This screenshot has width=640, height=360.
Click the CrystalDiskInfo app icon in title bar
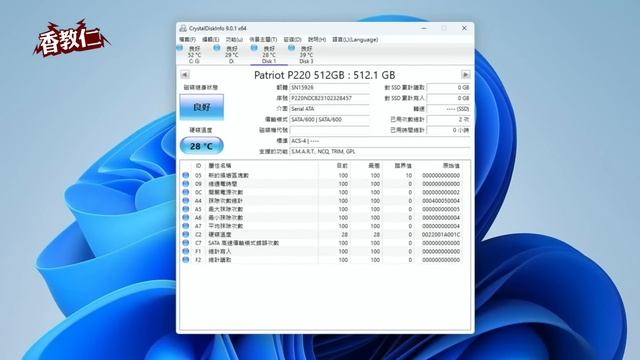183,28
